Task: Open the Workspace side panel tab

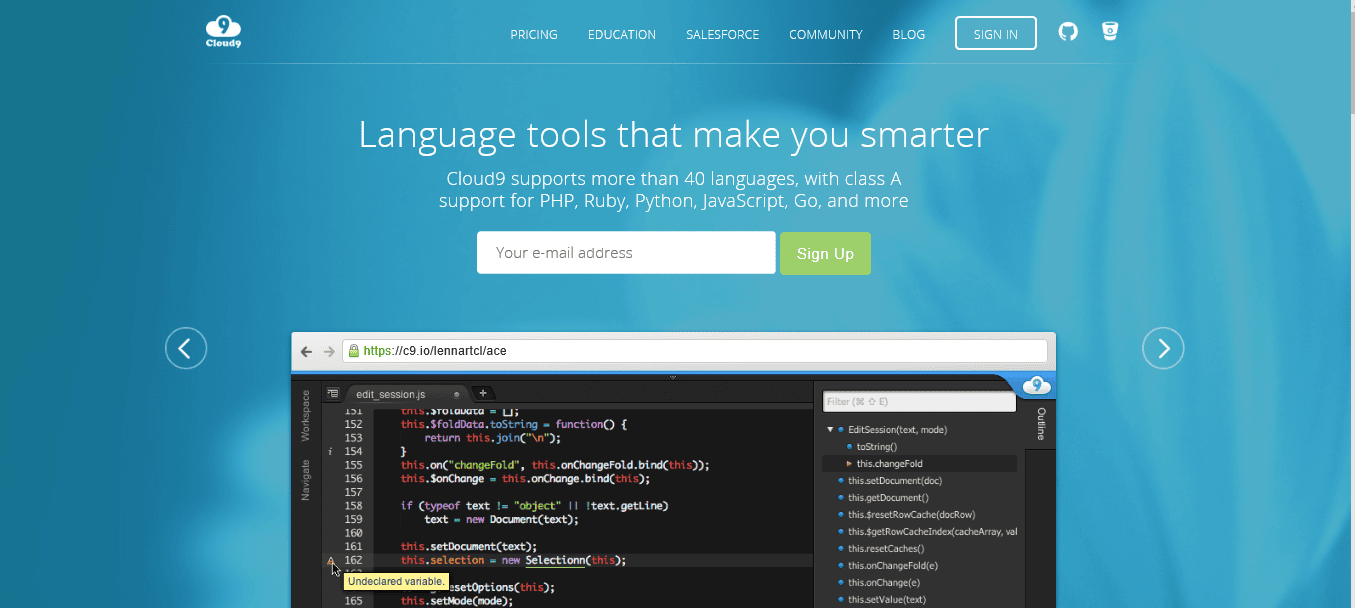Action: click(x=306, y=415)
